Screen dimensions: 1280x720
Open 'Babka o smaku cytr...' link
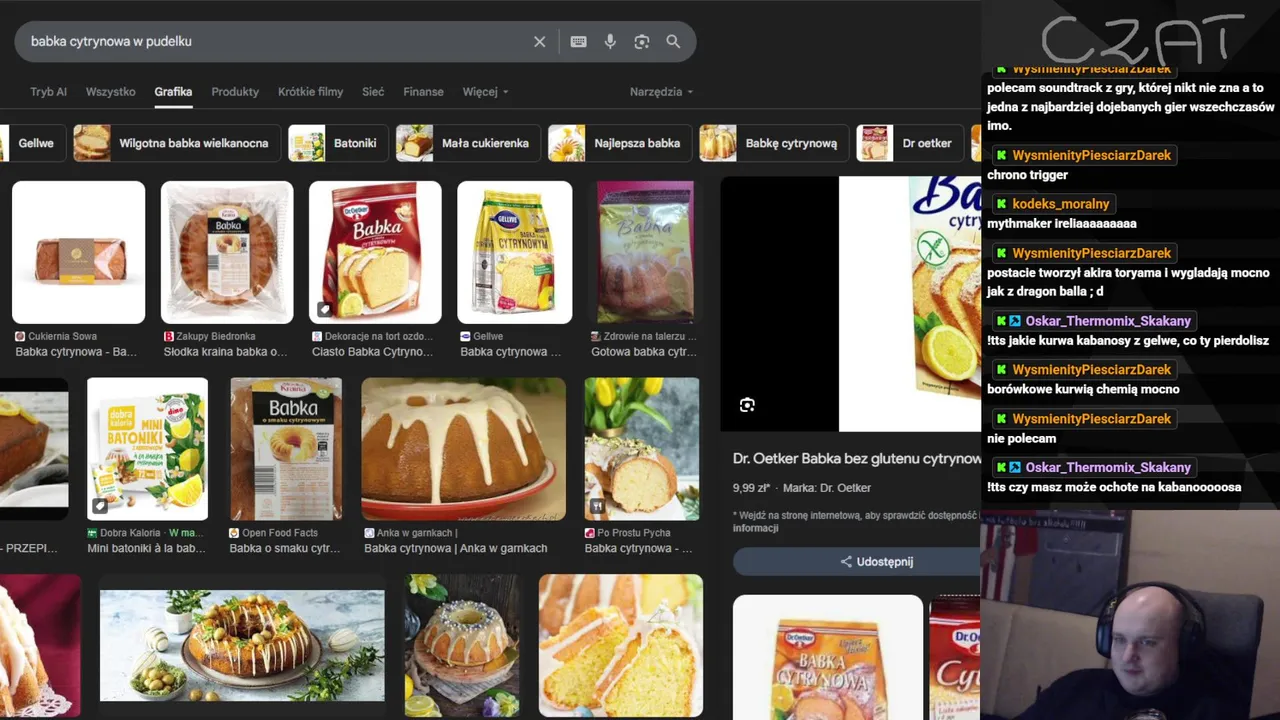click(284, 549)
